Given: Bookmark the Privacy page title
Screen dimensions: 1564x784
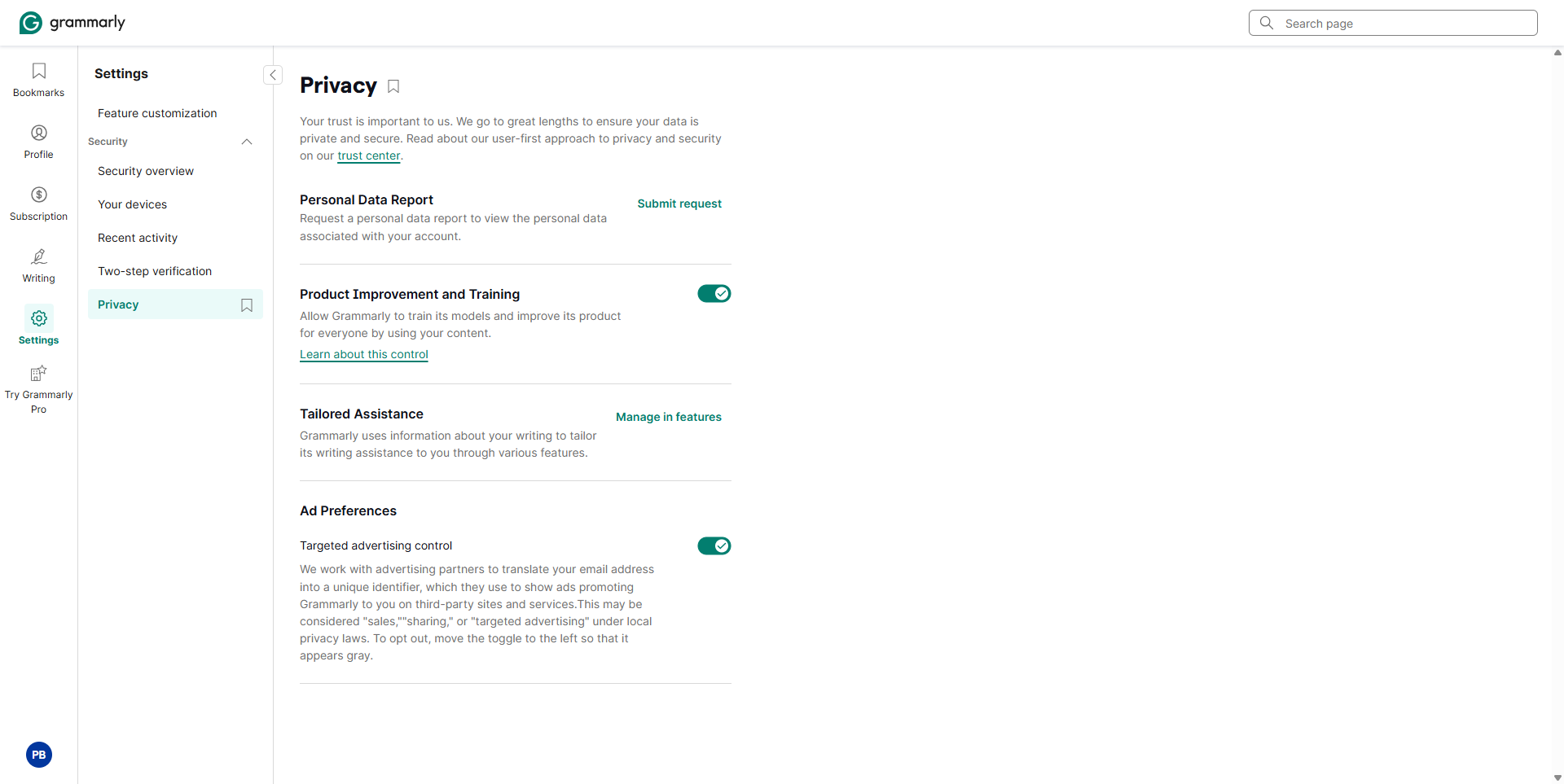Looking at the screenshot, I should click(393, 86).
